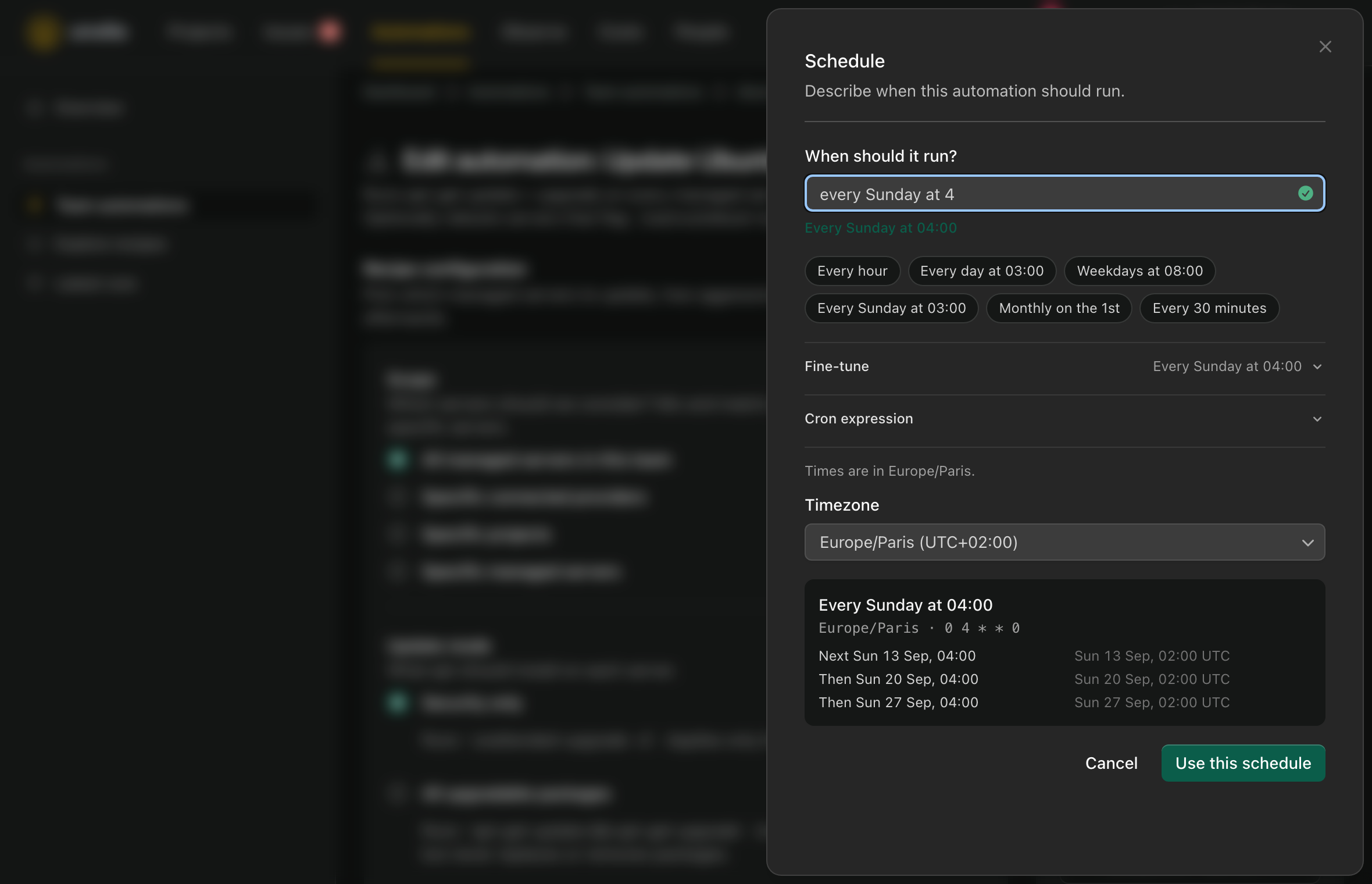Choose the 'Monthly on the 1st' preset
Image resolution: width=1372 pixels, height=884 pixels.
coord(1059,308)
